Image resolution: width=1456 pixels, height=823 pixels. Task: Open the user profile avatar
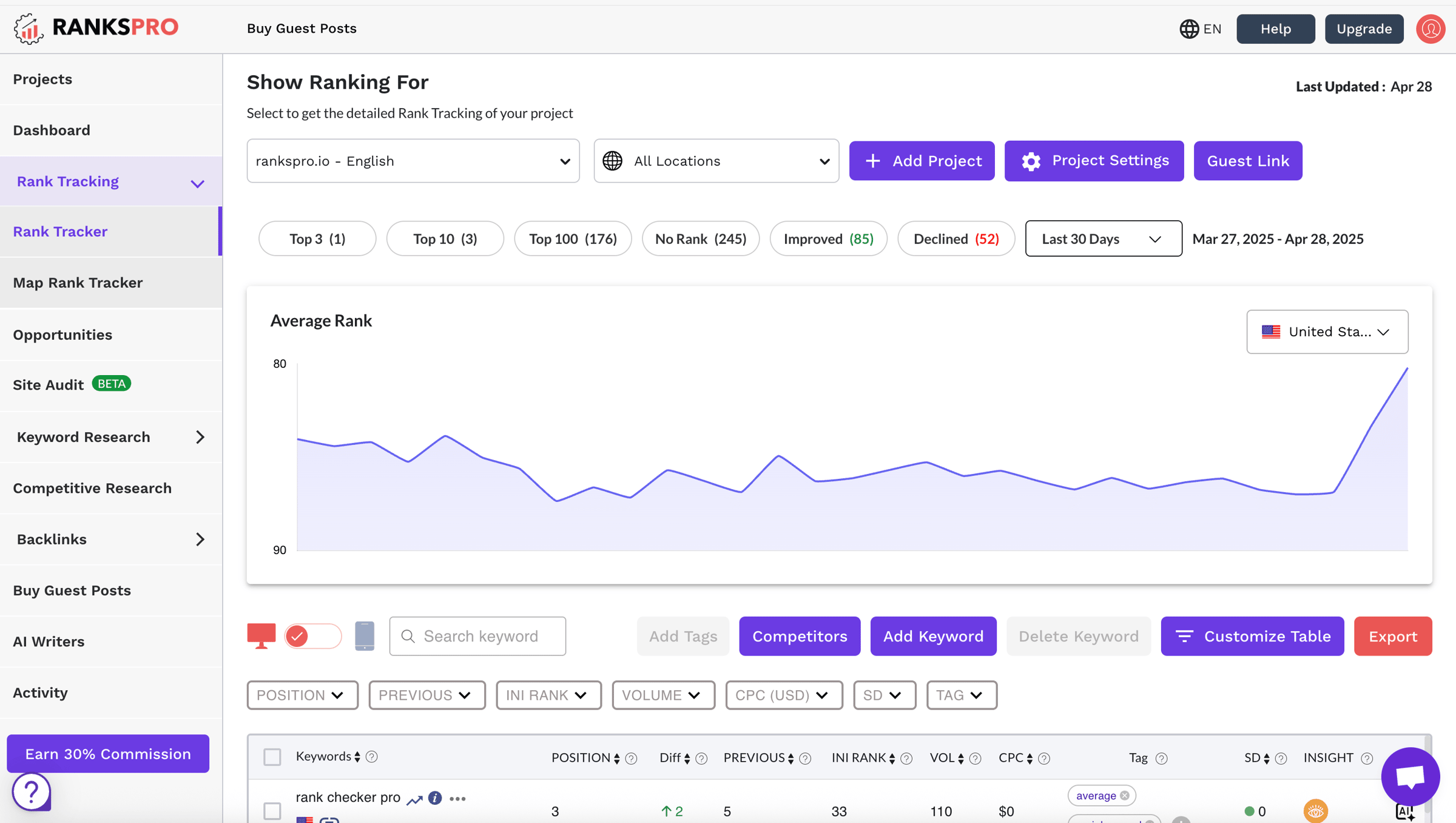click(1431, 29)
